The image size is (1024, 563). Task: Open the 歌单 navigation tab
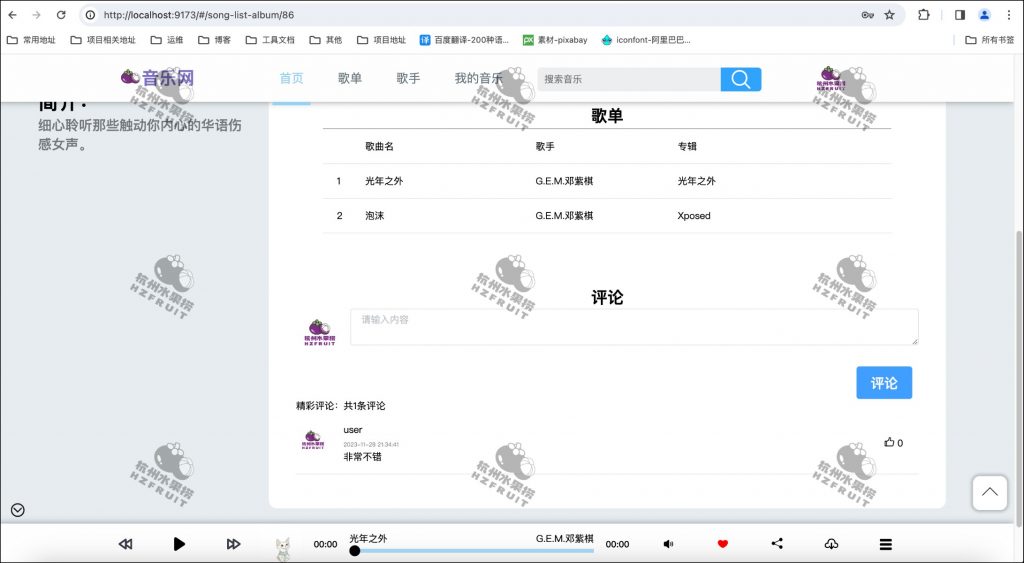pos(350,78)
